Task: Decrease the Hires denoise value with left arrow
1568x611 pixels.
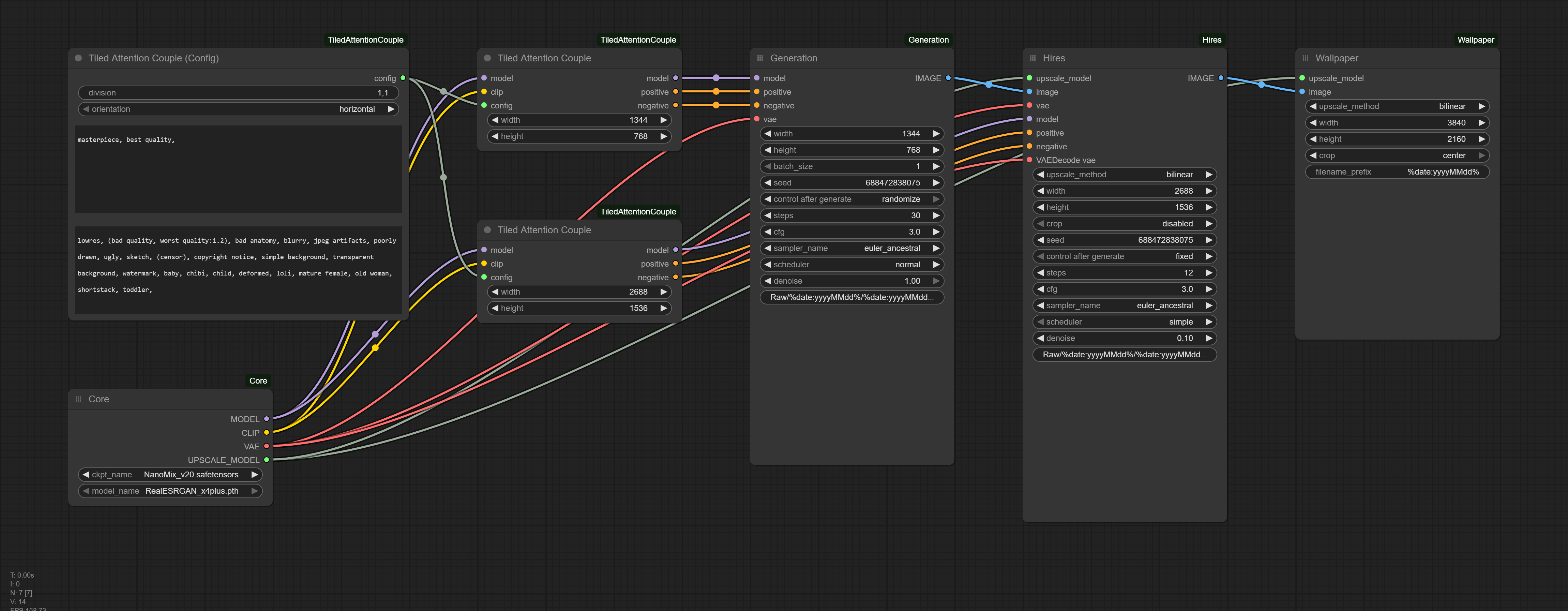Action: coord(1041,338)
